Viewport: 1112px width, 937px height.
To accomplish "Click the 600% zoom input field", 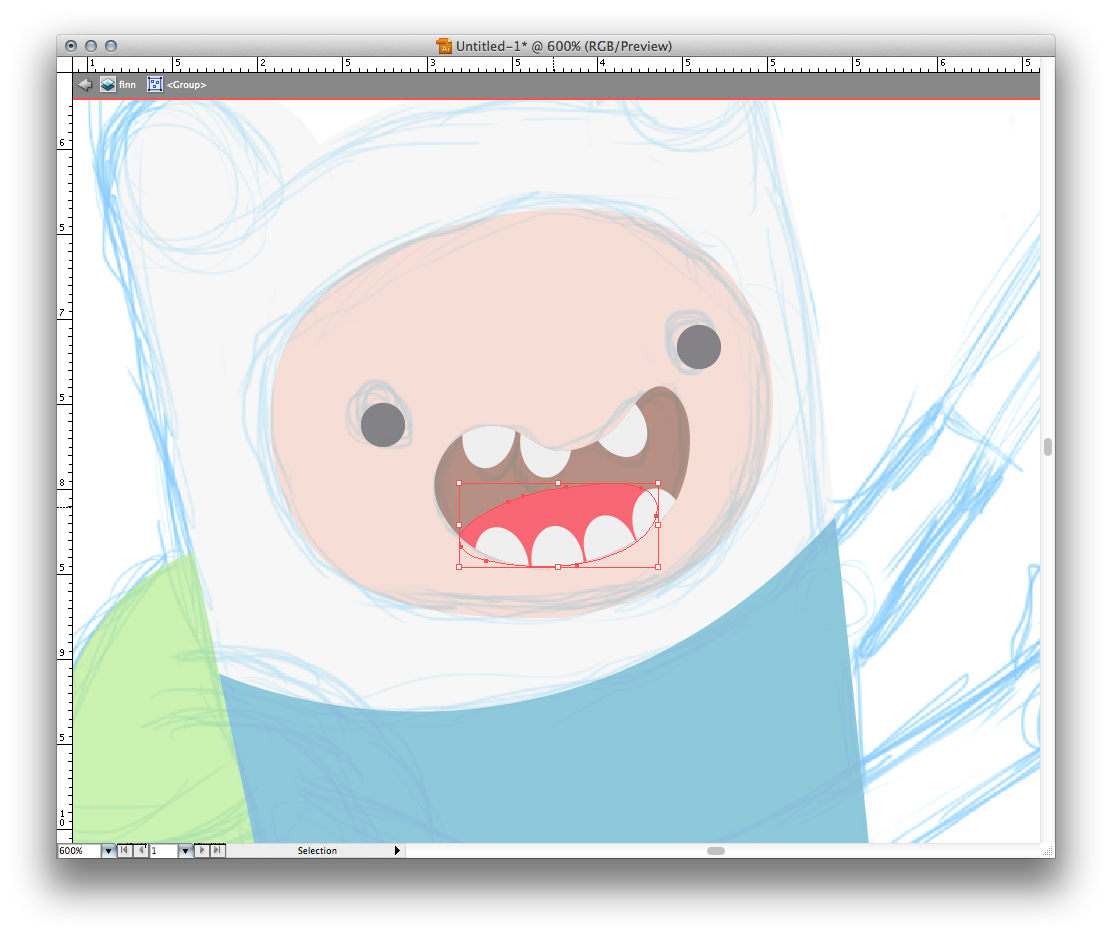I will (x=78, y=851).
